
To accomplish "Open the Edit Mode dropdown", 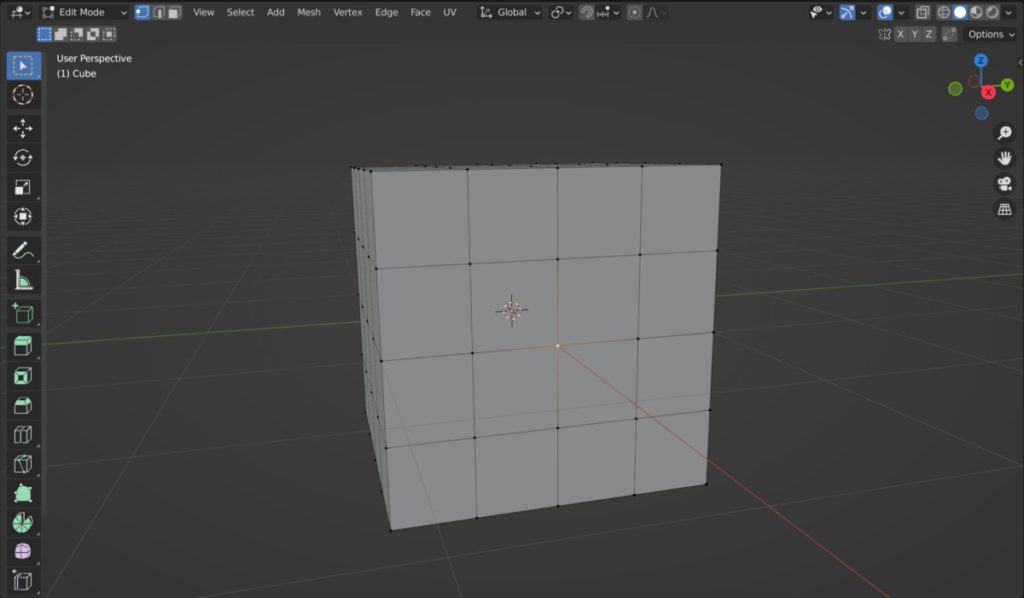I will [84, 12].
